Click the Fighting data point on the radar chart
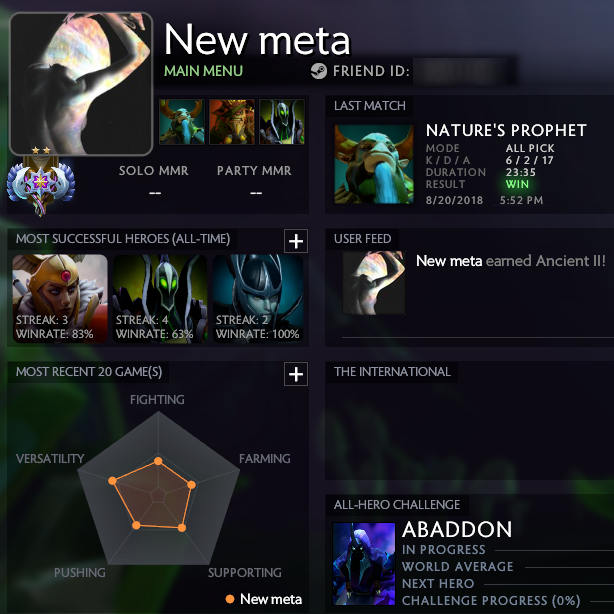This screenshot has width=614, height=614. tap(158, 461)
